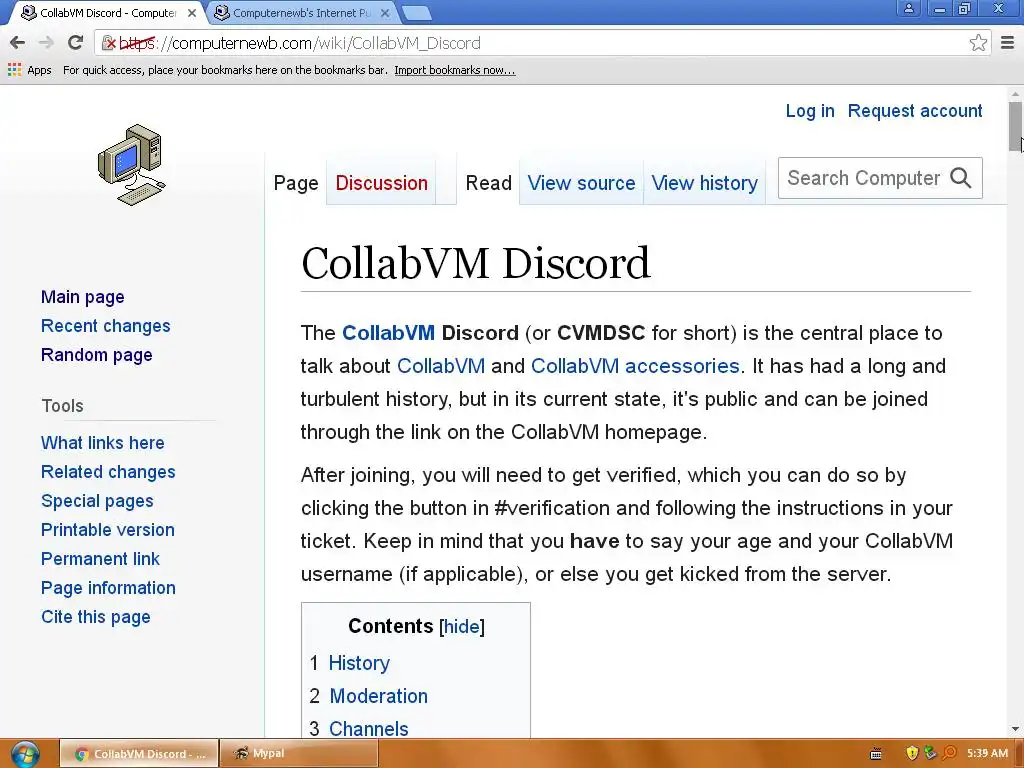This screenshot has width=1024, height=768.
Task: Click the on-screen keyboard tray icon
Action: [x=876, y=754]
